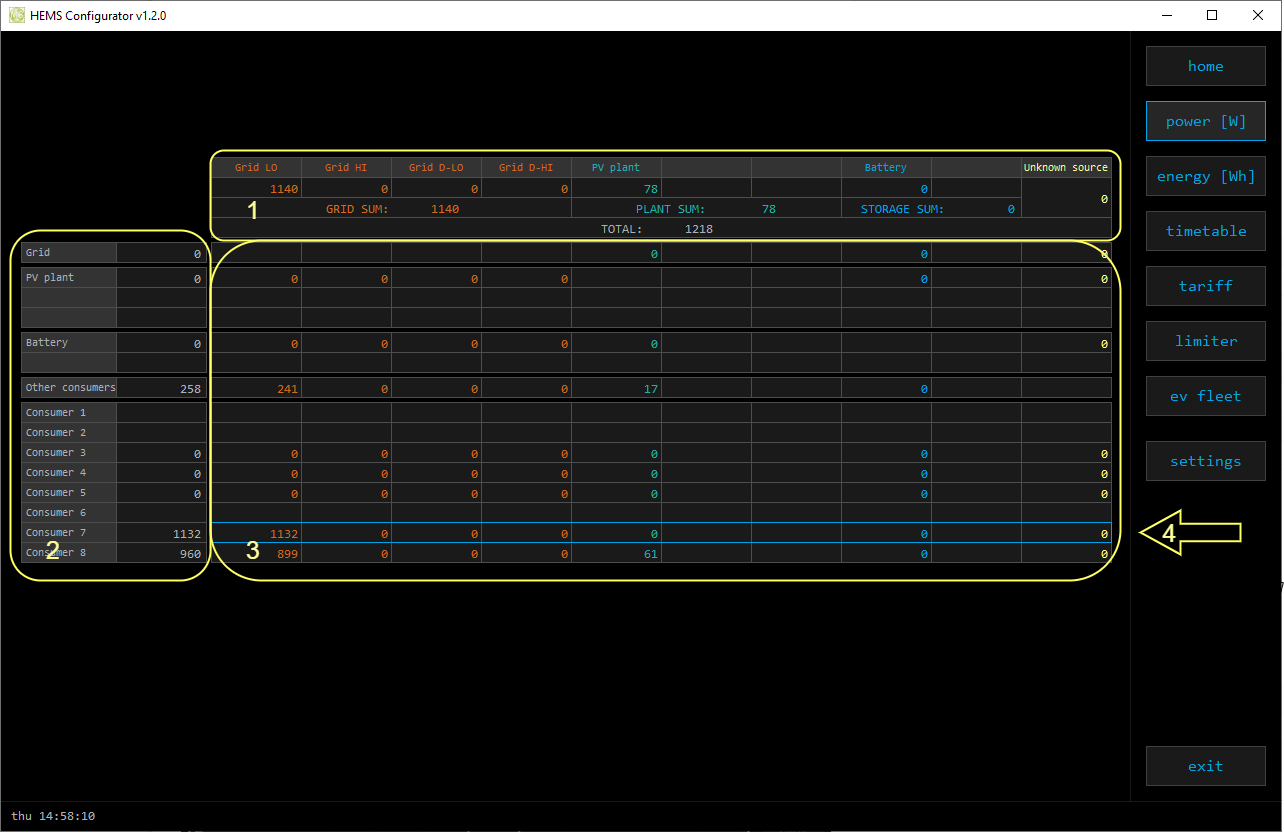1284x833 pixels.
Task: Click the Battery column header
Action: pyautogui.click(x=885, y=168)
